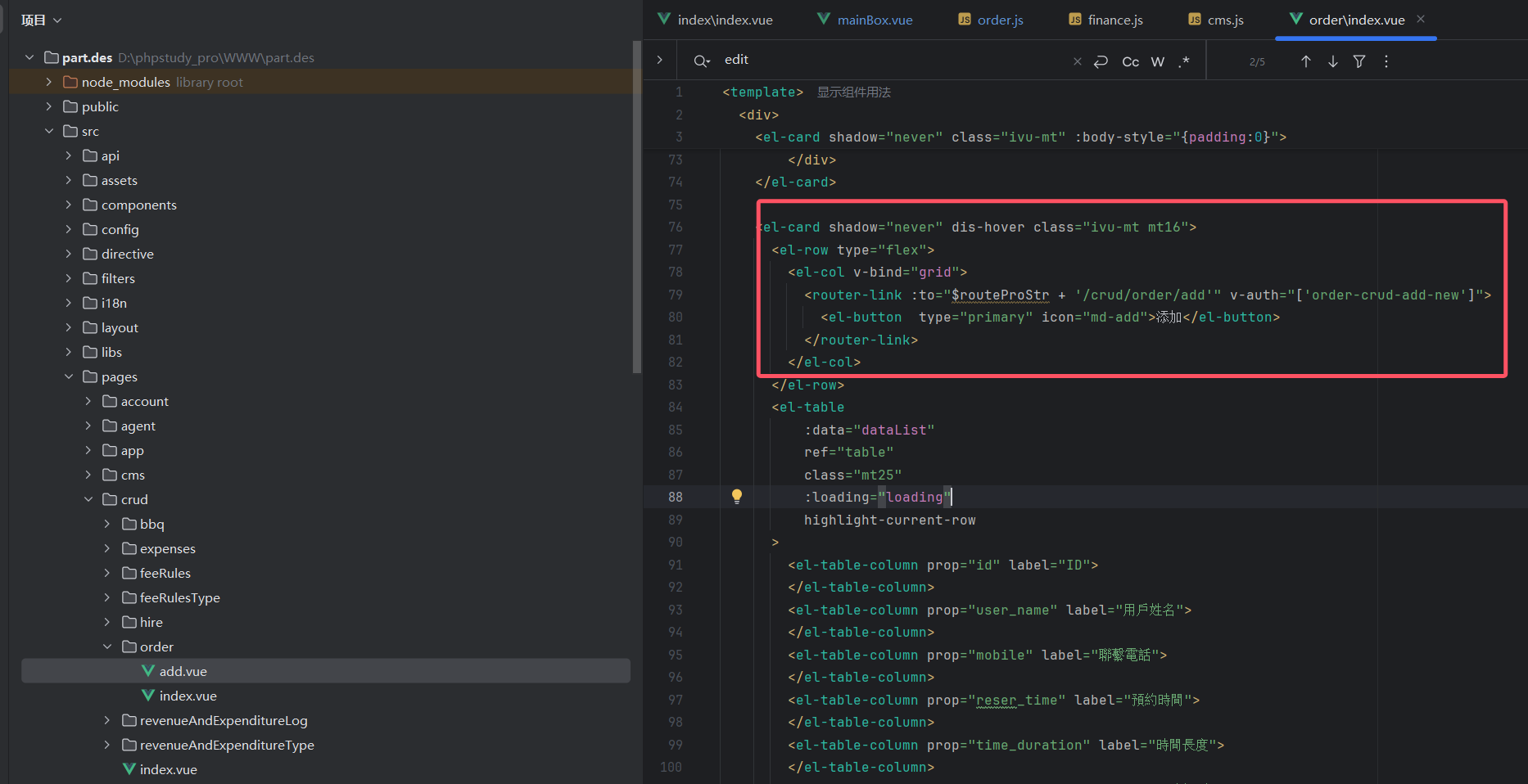Viewport: 1528px width, 784px height.
Task: Collapse the src folder
Action: coord(49,131)
